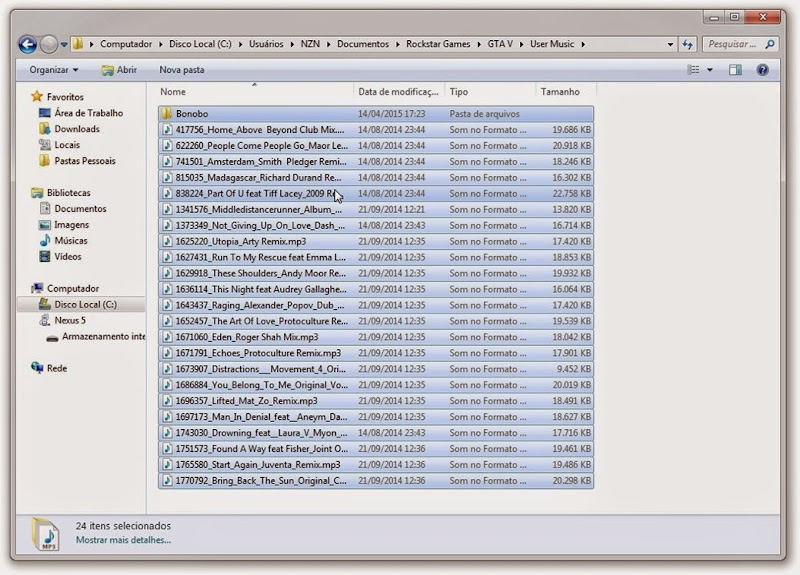Create a folder with Nova pasta
800x575 pixels.
[182, 70]
